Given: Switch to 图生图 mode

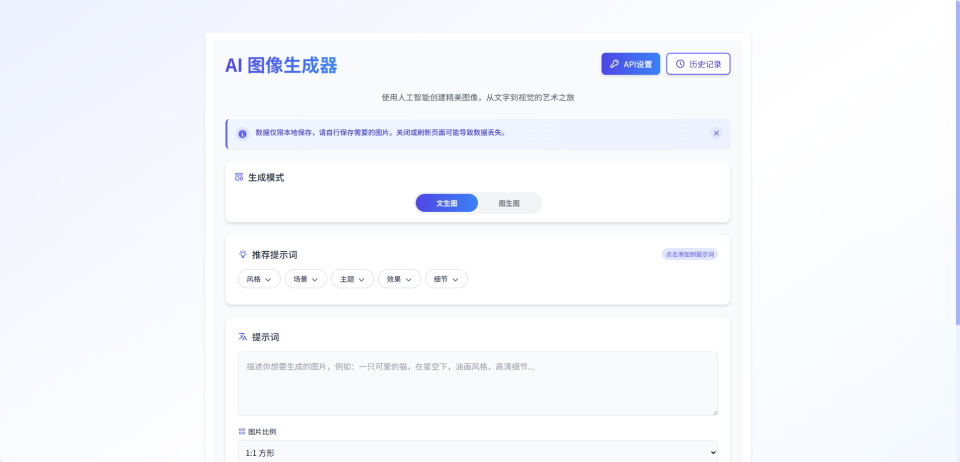Looking at the screenshot, I should (x=509, y=203).
